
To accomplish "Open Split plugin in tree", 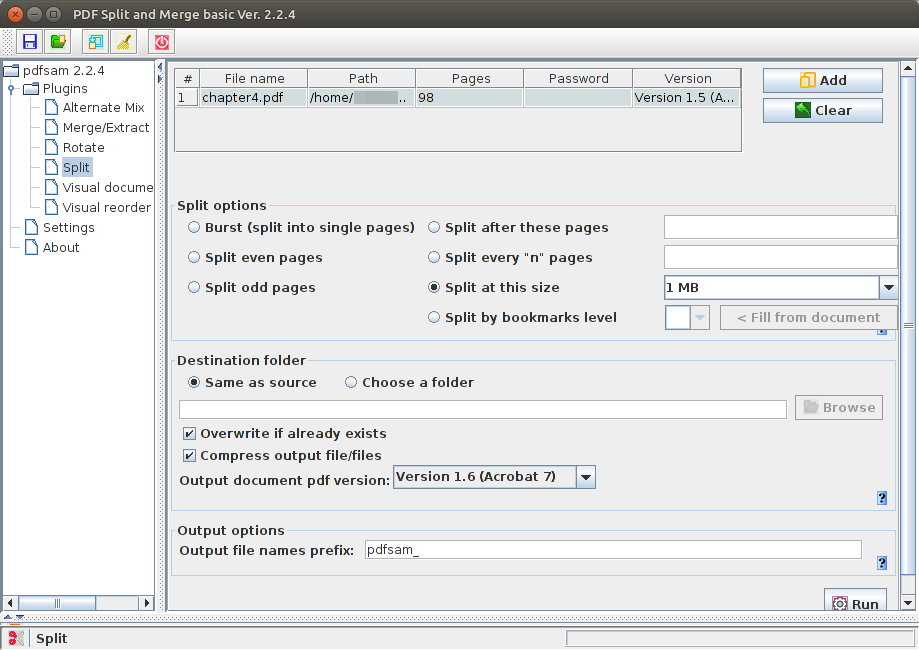I will (76, 168).
